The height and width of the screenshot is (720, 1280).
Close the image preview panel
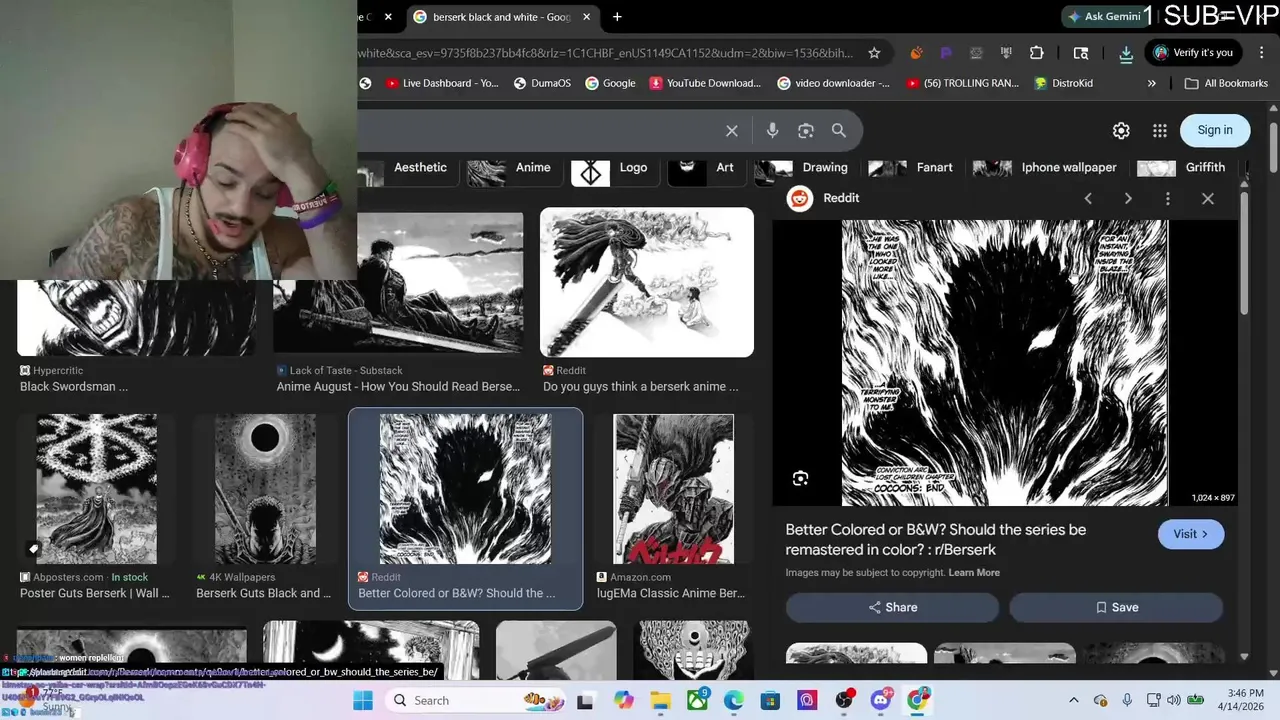(1208, 198)
